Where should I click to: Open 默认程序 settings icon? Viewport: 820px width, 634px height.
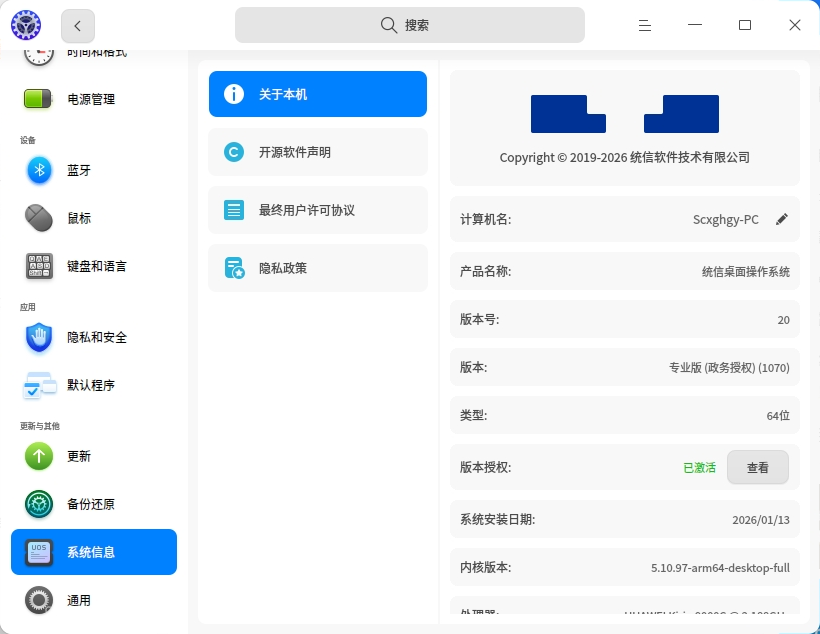38,385
